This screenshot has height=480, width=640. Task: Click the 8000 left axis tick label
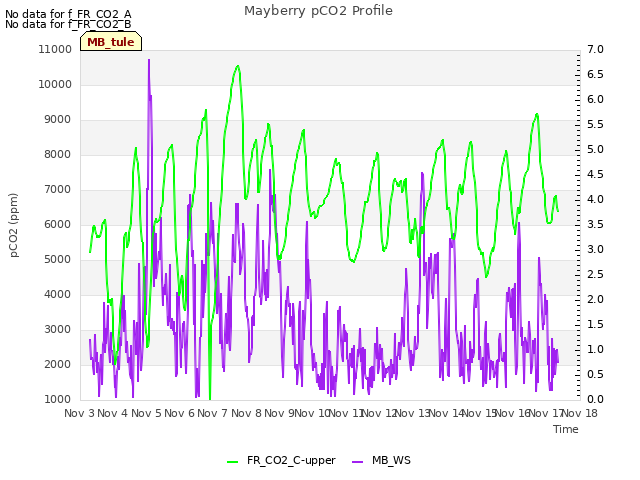click(58, 155)
